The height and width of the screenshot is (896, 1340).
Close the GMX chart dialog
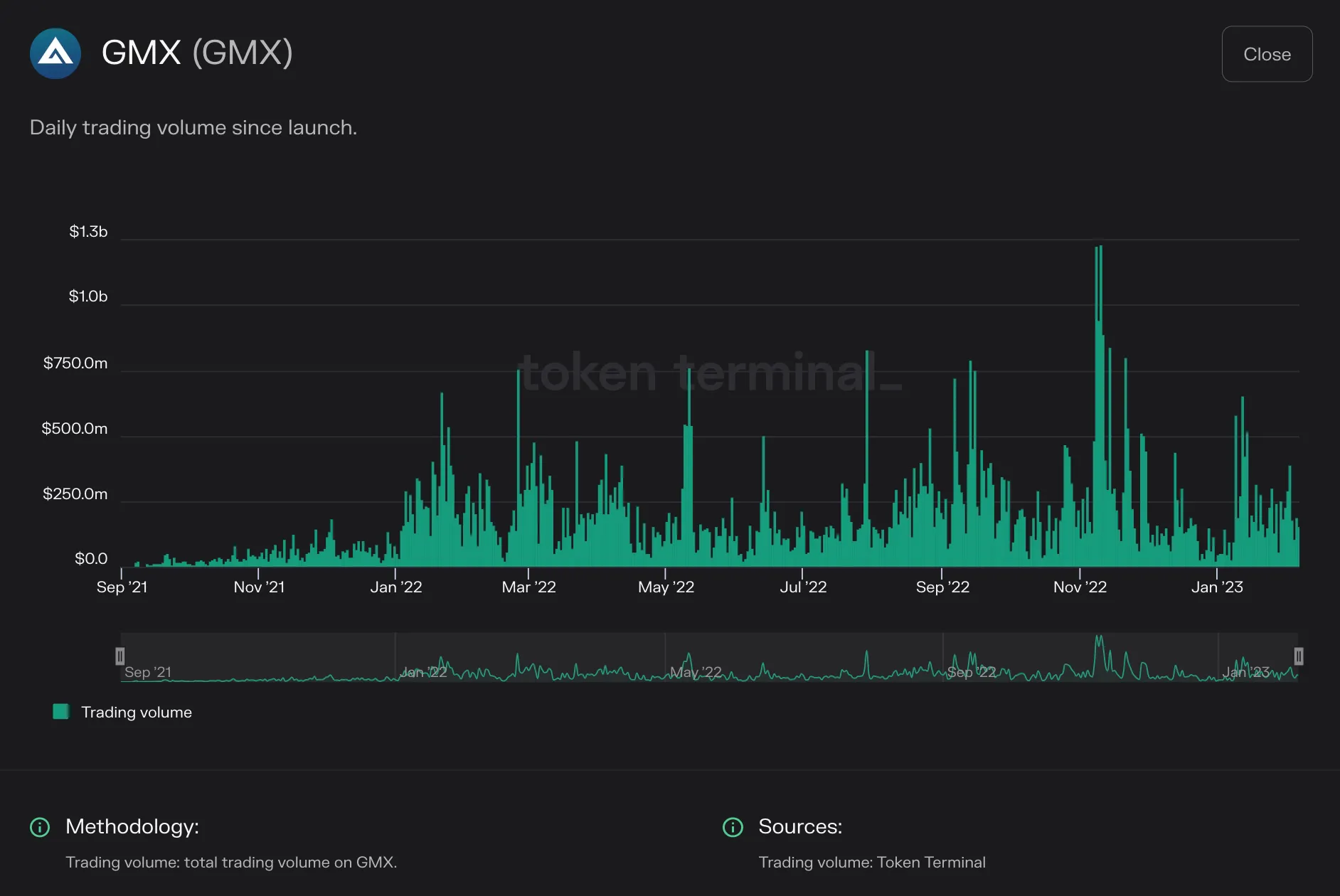click(1267, 54)
